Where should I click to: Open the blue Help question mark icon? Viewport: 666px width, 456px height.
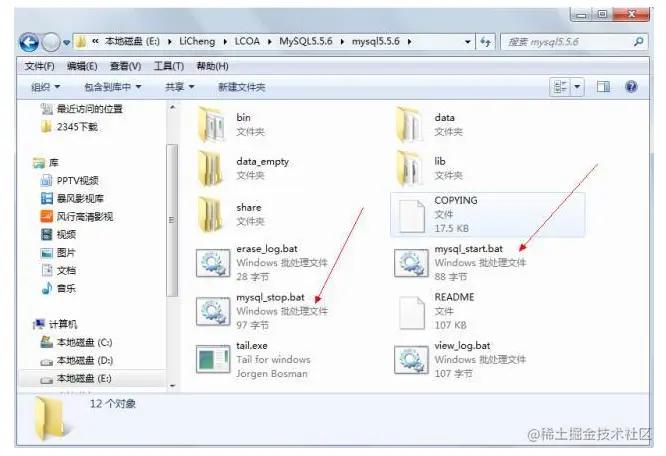click(x=631, y=87)
